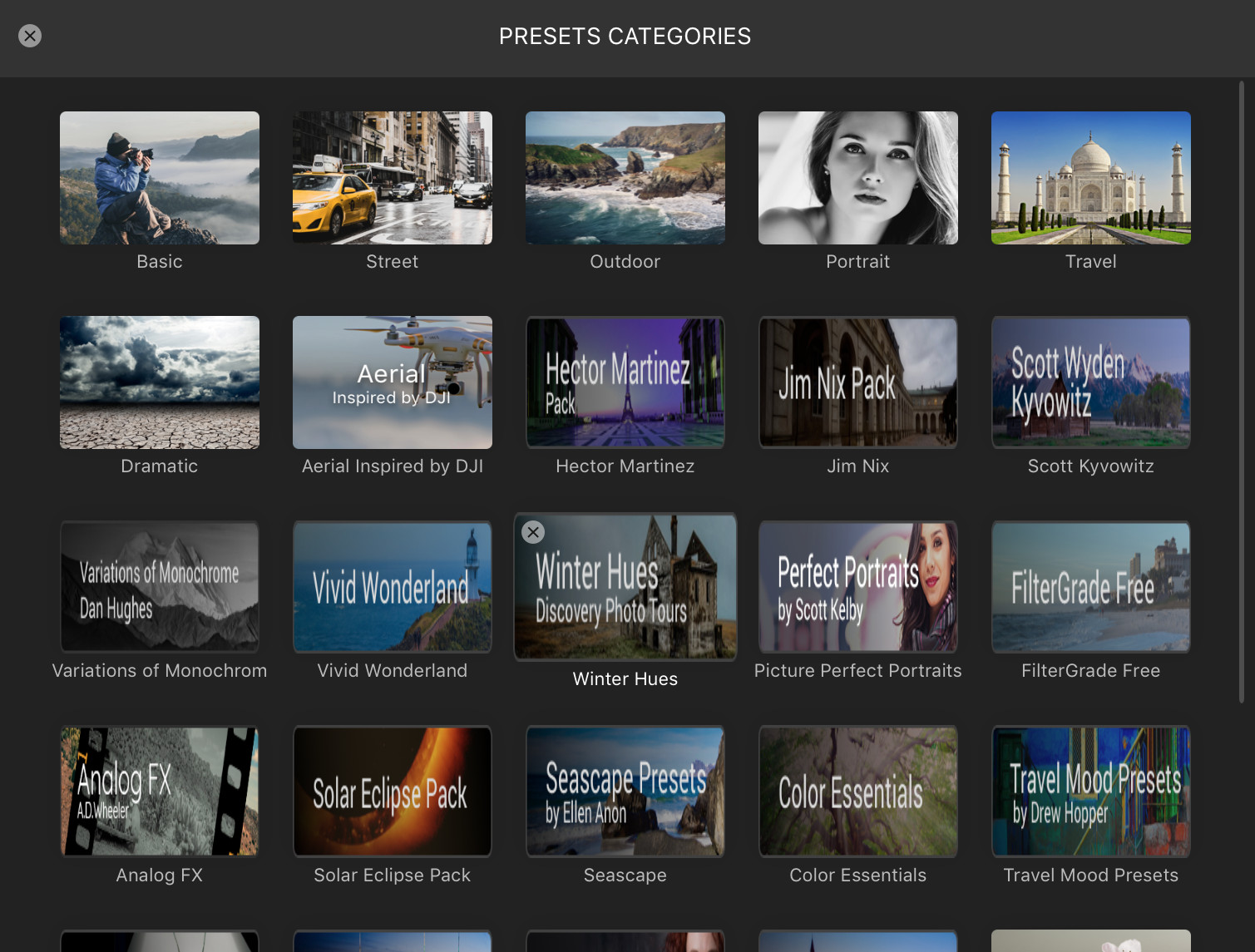
Task: Open the Basic presets category thumbnail
Action: (160, 178)
